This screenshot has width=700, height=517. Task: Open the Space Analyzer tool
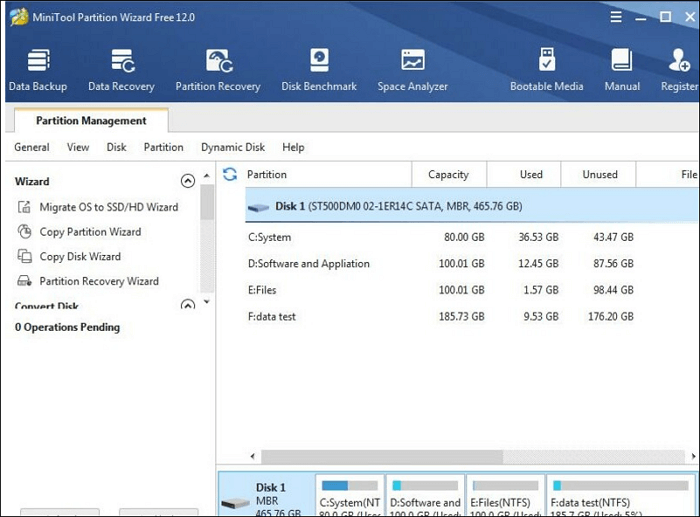click(412, 69)
